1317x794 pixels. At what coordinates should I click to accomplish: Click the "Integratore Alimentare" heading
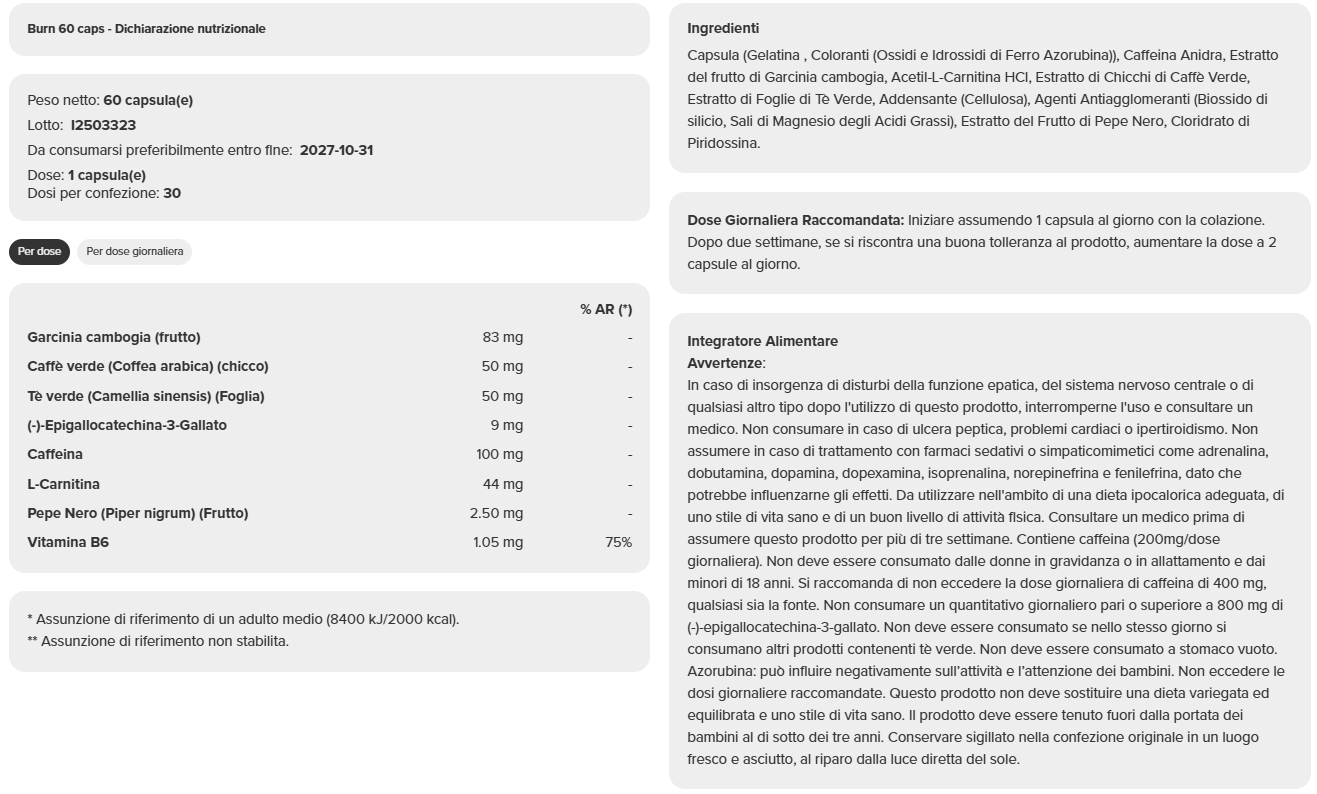(x=762, y=341)
